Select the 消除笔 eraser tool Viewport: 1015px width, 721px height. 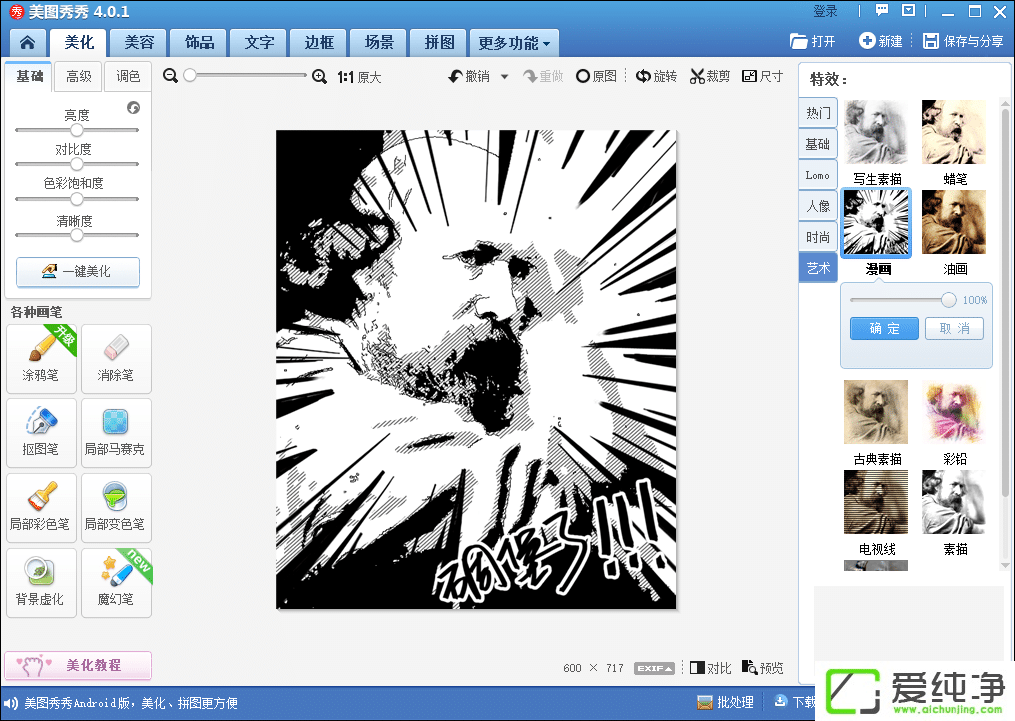pyautogui.click(x=116, y=357)
